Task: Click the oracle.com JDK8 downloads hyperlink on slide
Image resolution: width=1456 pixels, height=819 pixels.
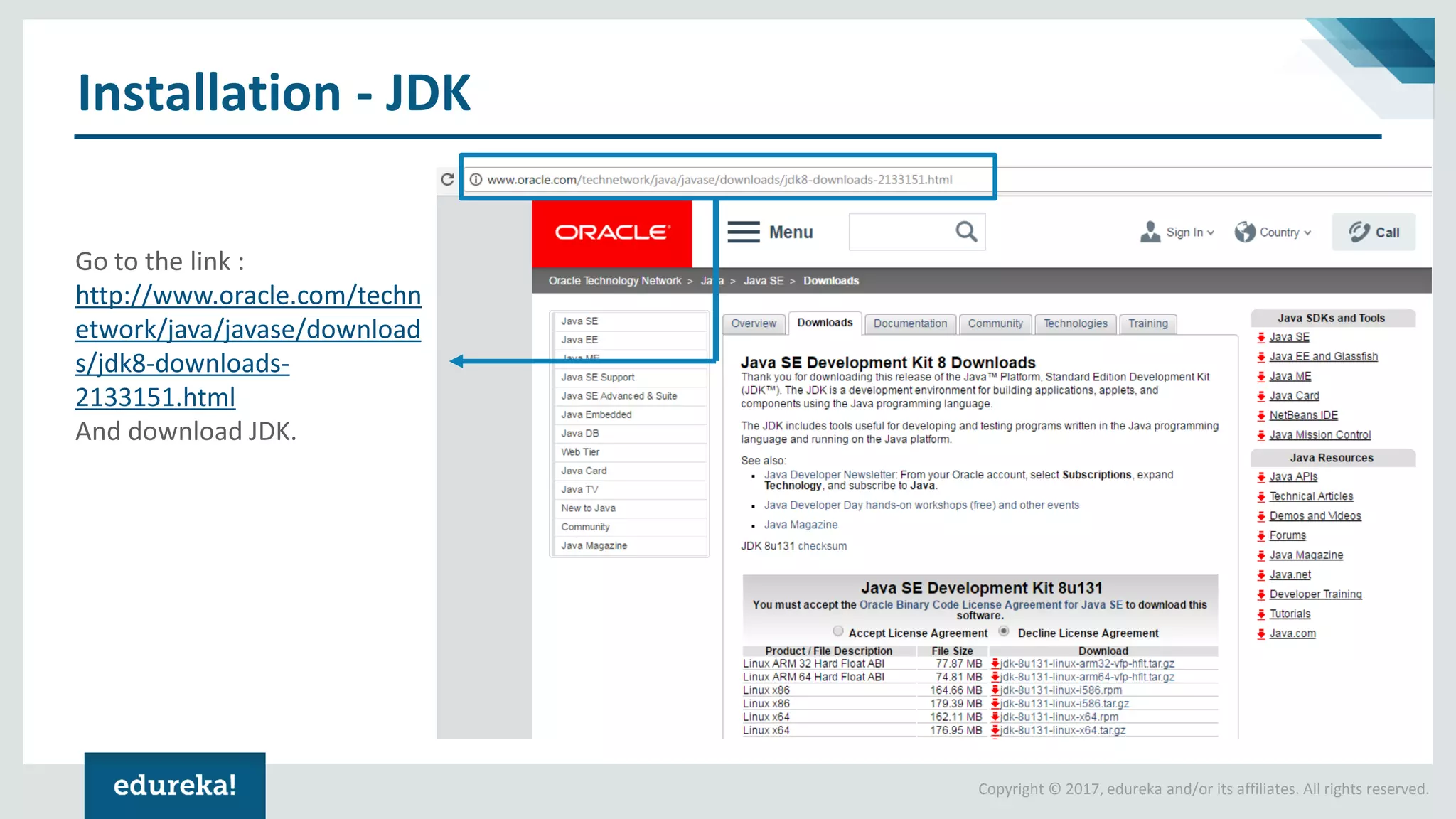Action: click(248, 346)
